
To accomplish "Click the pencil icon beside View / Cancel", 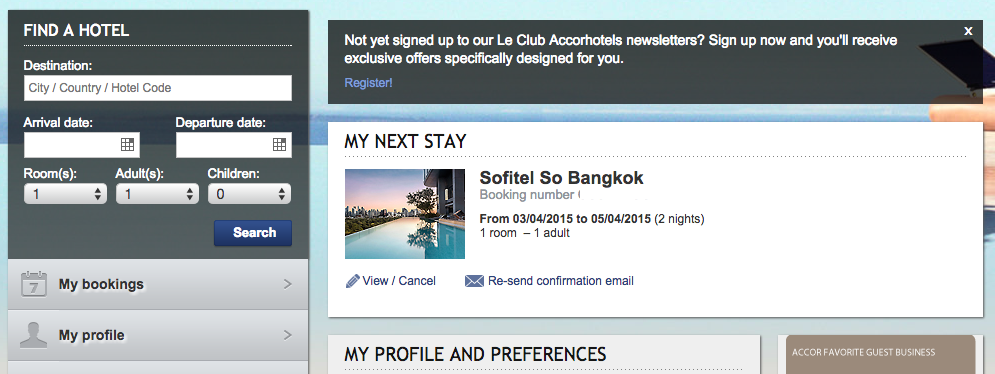I will point(352,281).
